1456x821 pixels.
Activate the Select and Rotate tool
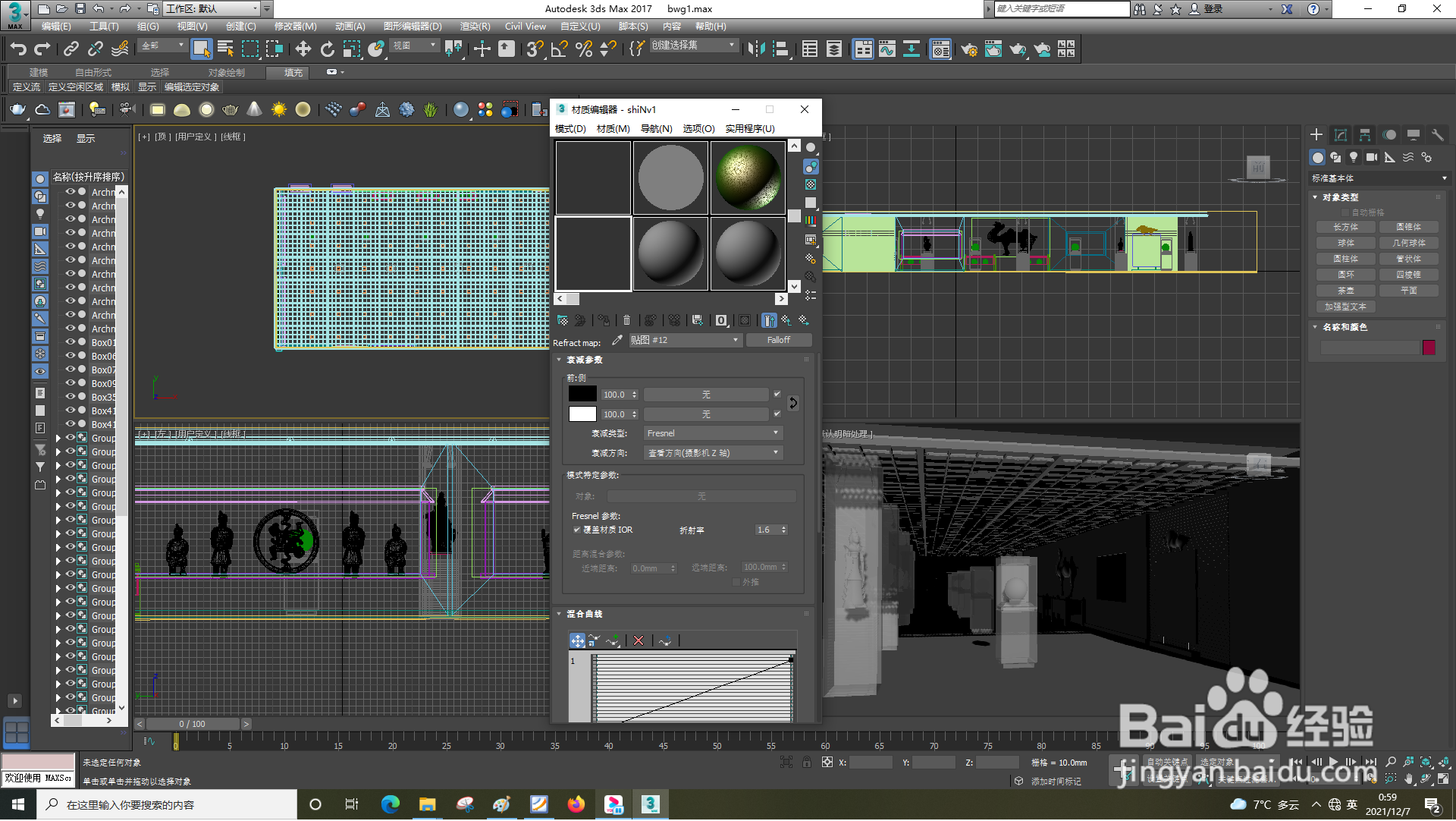coord(328,49)
